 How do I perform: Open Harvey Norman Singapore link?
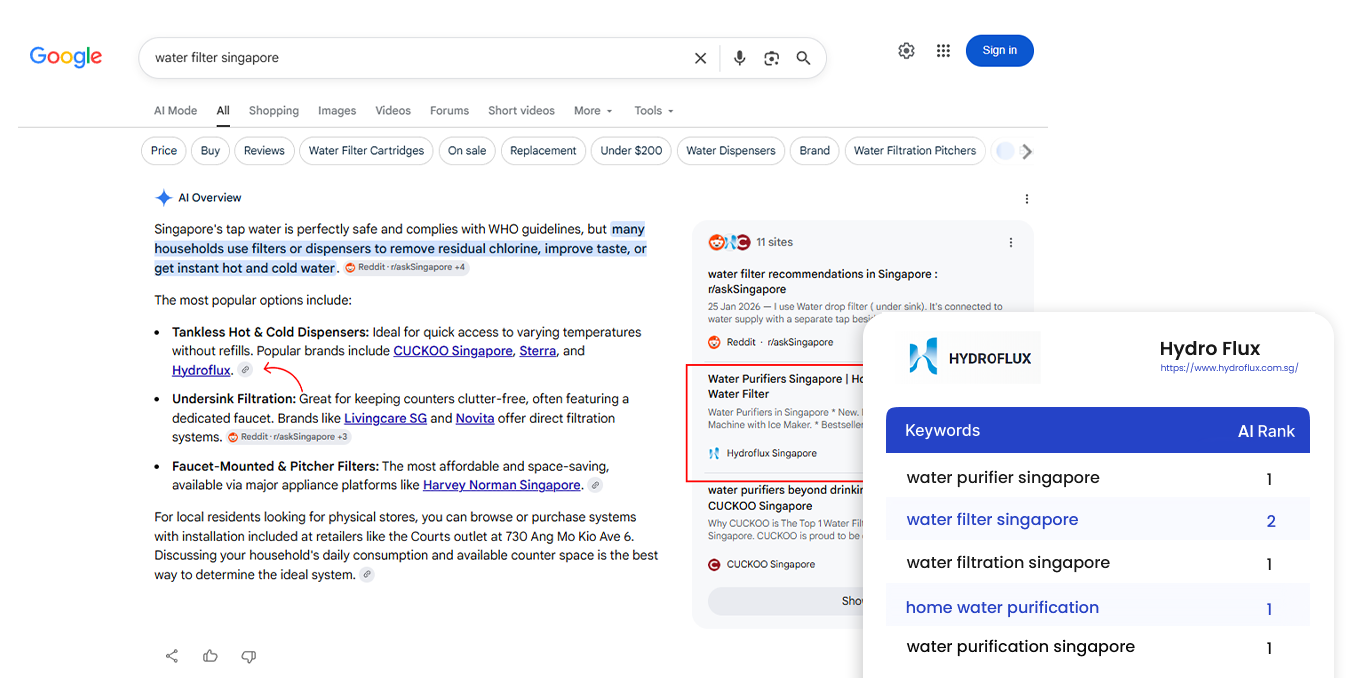(x=502, y=485)
